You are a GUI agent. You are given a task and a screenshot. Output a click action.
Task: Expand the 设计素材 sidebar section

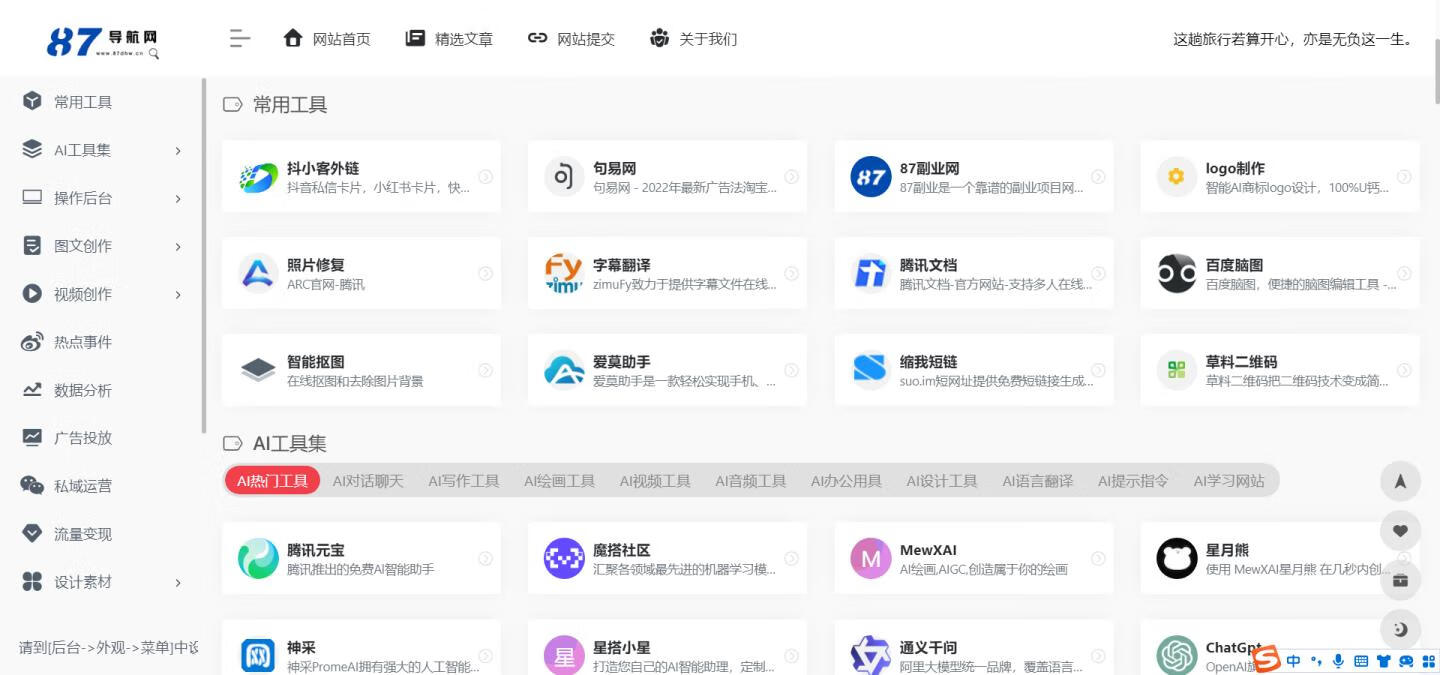click(x=178, y=581)
